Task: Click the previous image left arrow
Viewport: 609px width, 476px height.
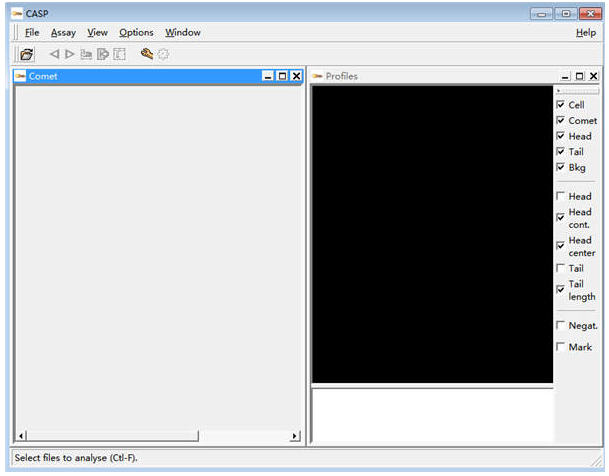Action: point(54,54)
